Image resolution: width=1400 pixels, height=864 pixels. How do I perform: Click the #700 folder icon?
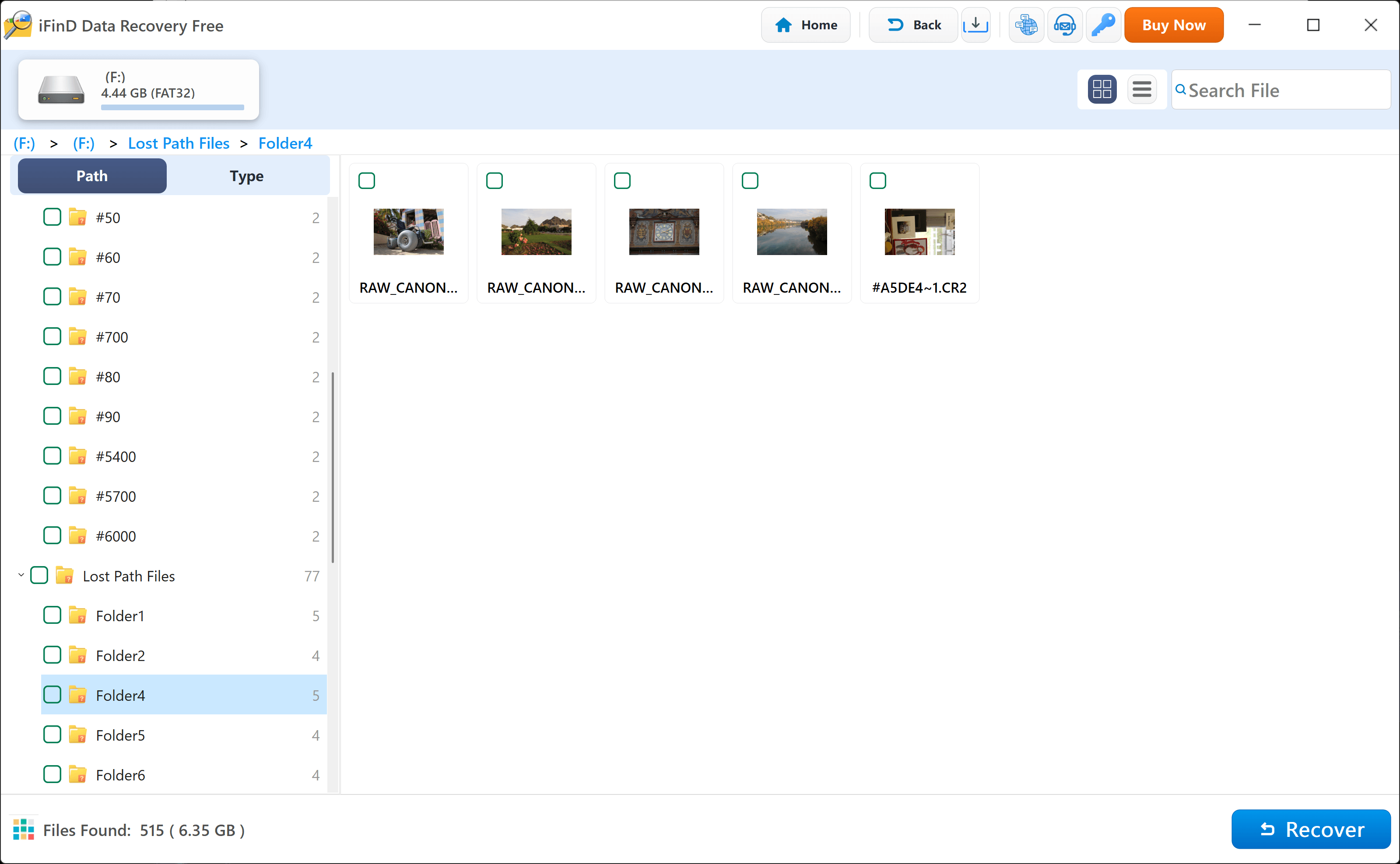[78, 337]
